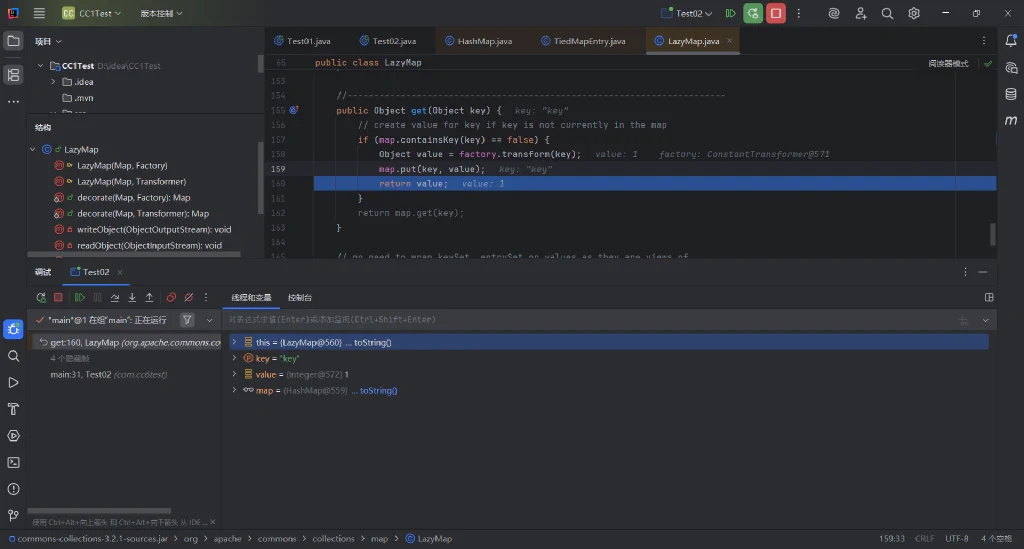Collapse LazyMap node in structure tree

point(33,149)
